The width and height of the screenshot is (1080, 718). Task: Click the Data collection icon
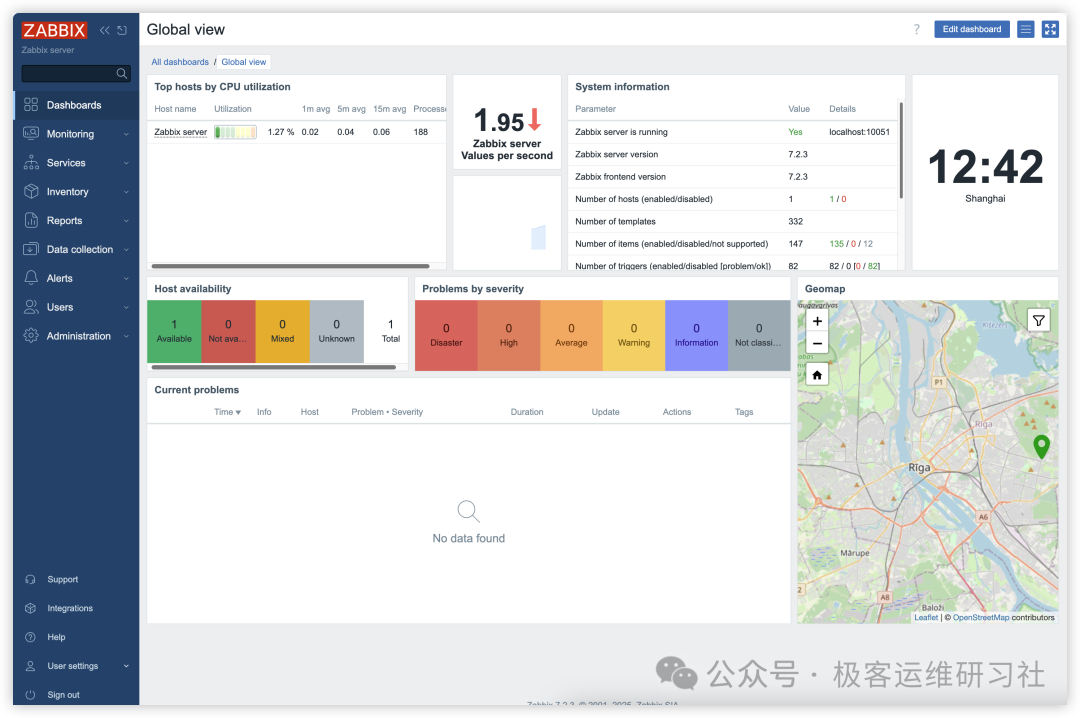click(31, 249)
